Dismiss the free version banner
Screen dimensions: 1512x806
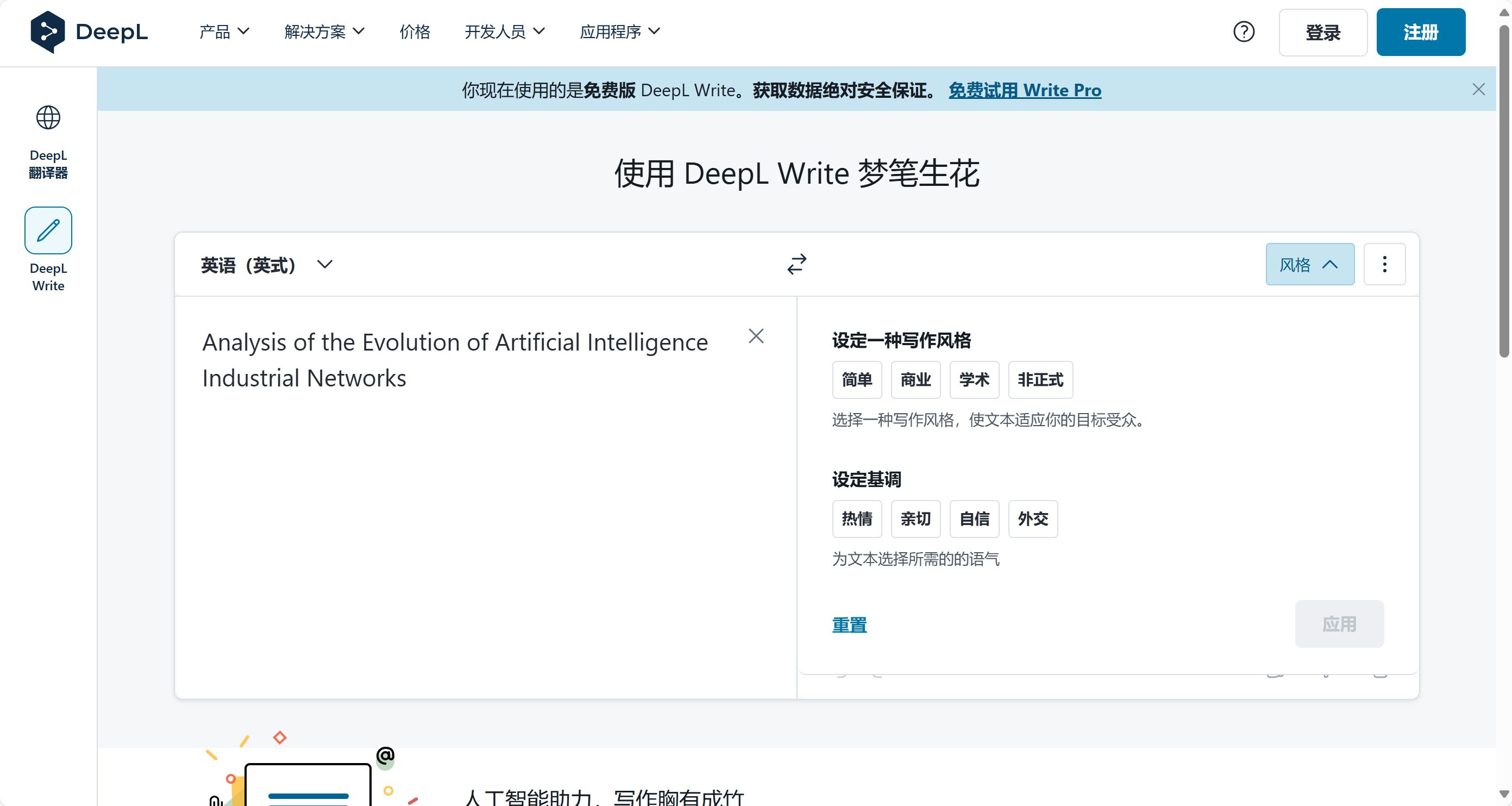1478,89
